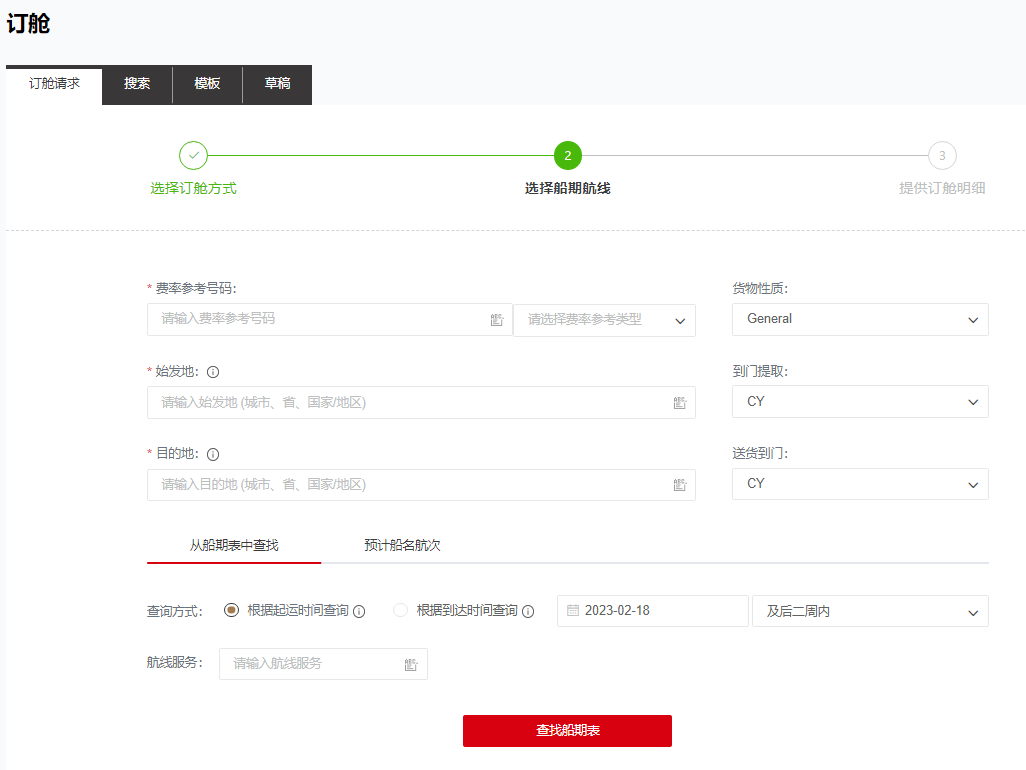The height and width of the screenshot is (770, 1026).
Task: Open the 请选择费率参考类型 dropdown
Action: click(604, 320)
